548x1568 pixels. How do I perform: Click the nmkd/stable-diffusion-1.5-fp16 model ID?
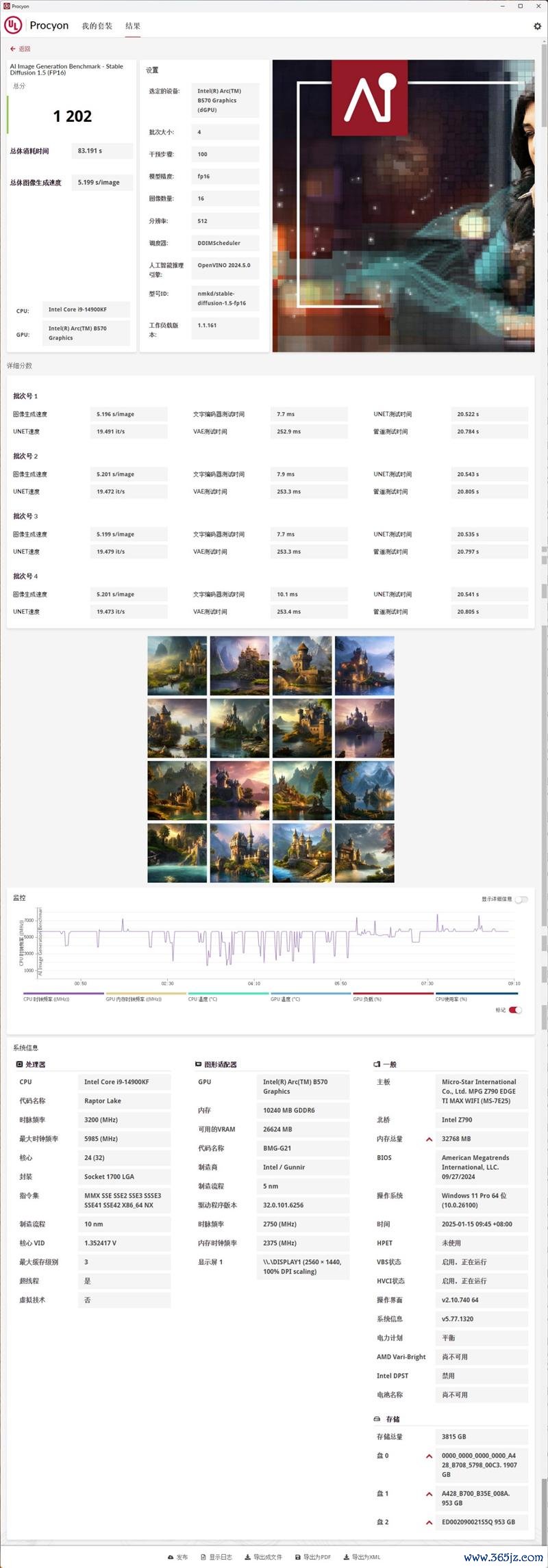(x=225, y=298)
